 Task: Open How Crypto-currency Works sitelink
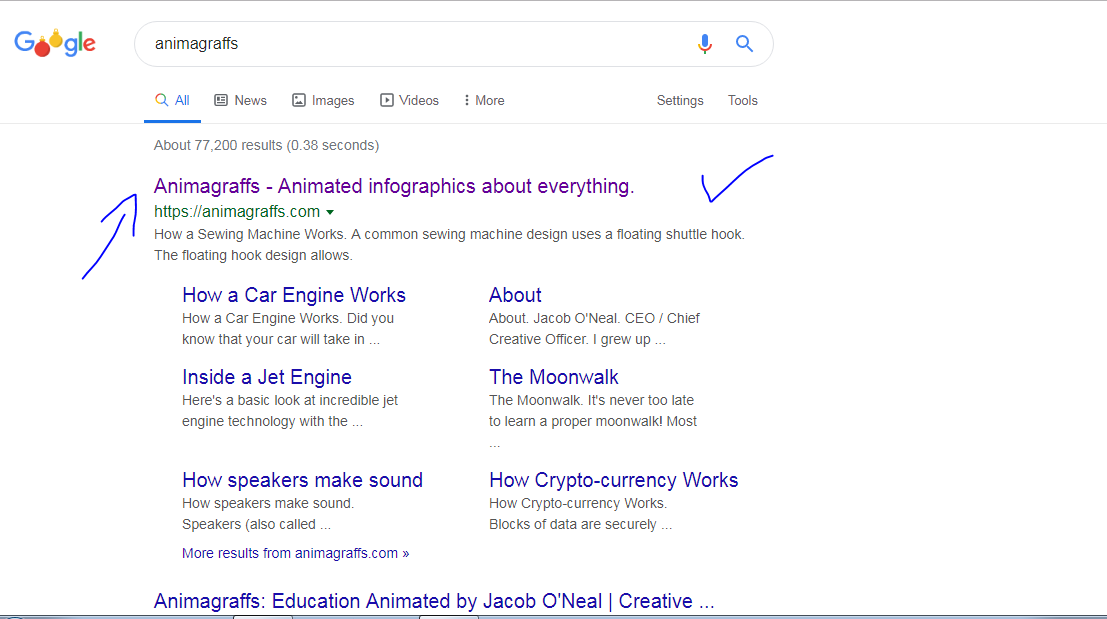coord(614,480)
